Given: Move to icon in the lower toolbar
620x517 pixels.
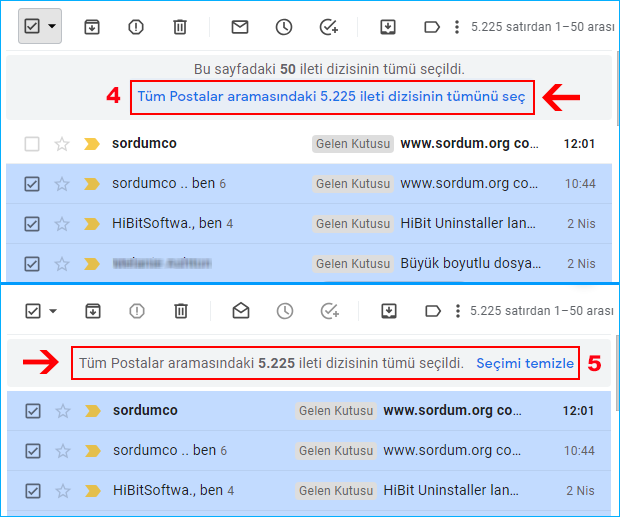Looking at the screenshot, I should click(389, 311).
